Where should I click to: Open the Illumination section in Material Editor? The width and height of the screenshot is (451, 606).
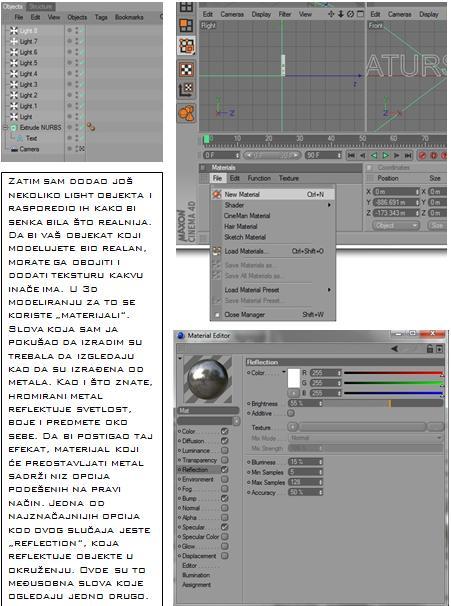pos(196,575)
